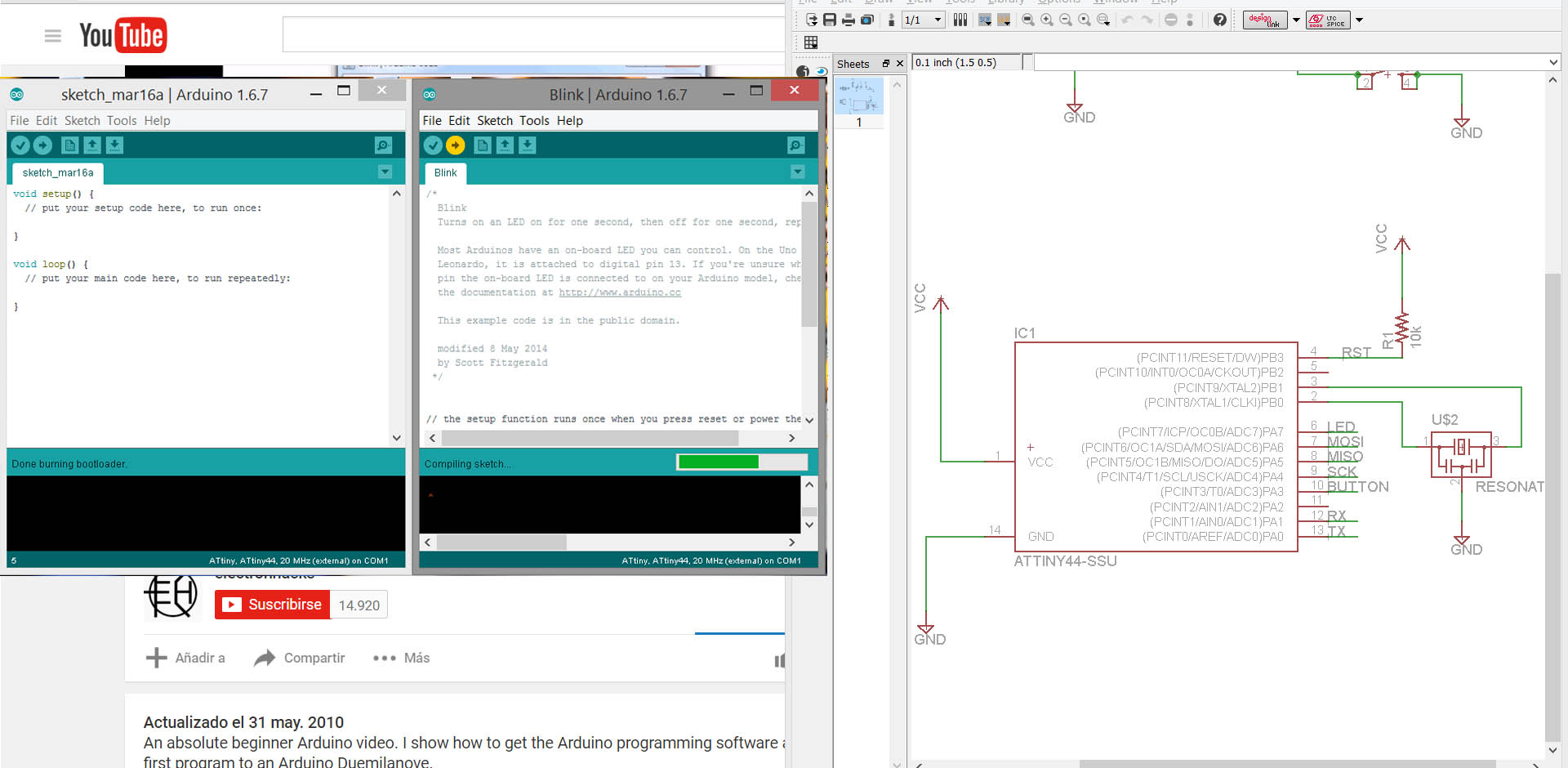Open the 1/1 sheet selector dropdown
1568x768 pixels.
924,20
